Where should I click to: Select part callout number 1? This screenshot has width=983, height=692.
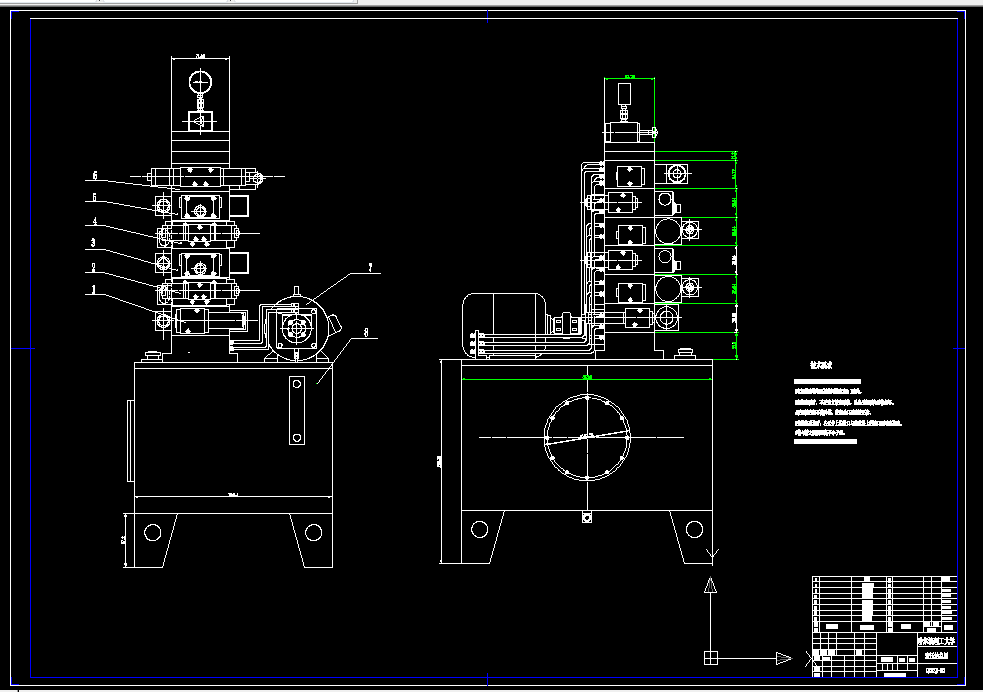pos(94,290)
